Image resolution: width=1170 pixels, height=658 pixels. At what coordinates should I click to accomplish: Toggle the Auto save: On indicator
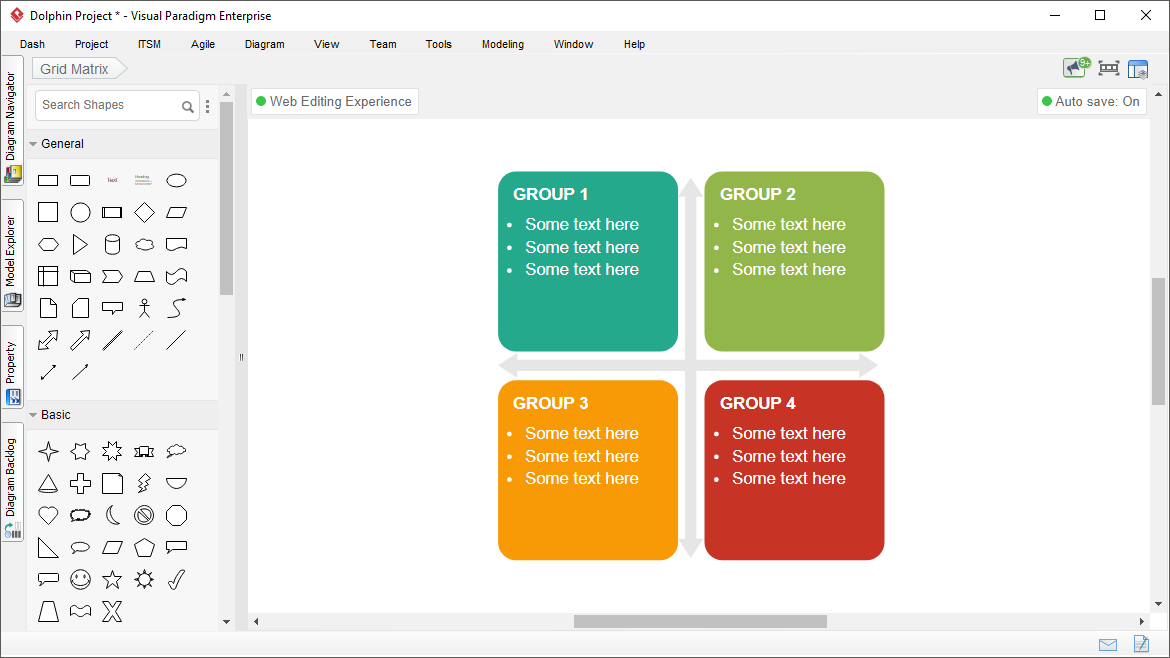point(1092,101)
